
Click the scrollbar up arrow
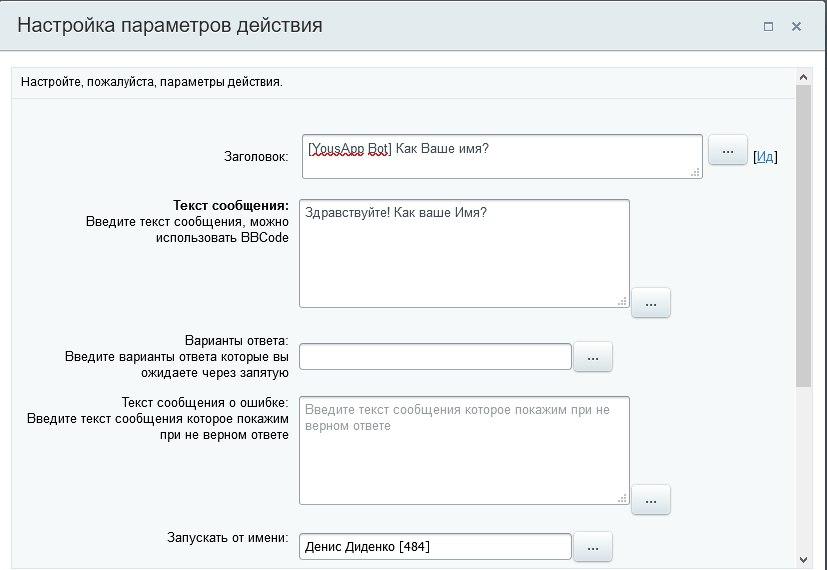tap(803, 77)
